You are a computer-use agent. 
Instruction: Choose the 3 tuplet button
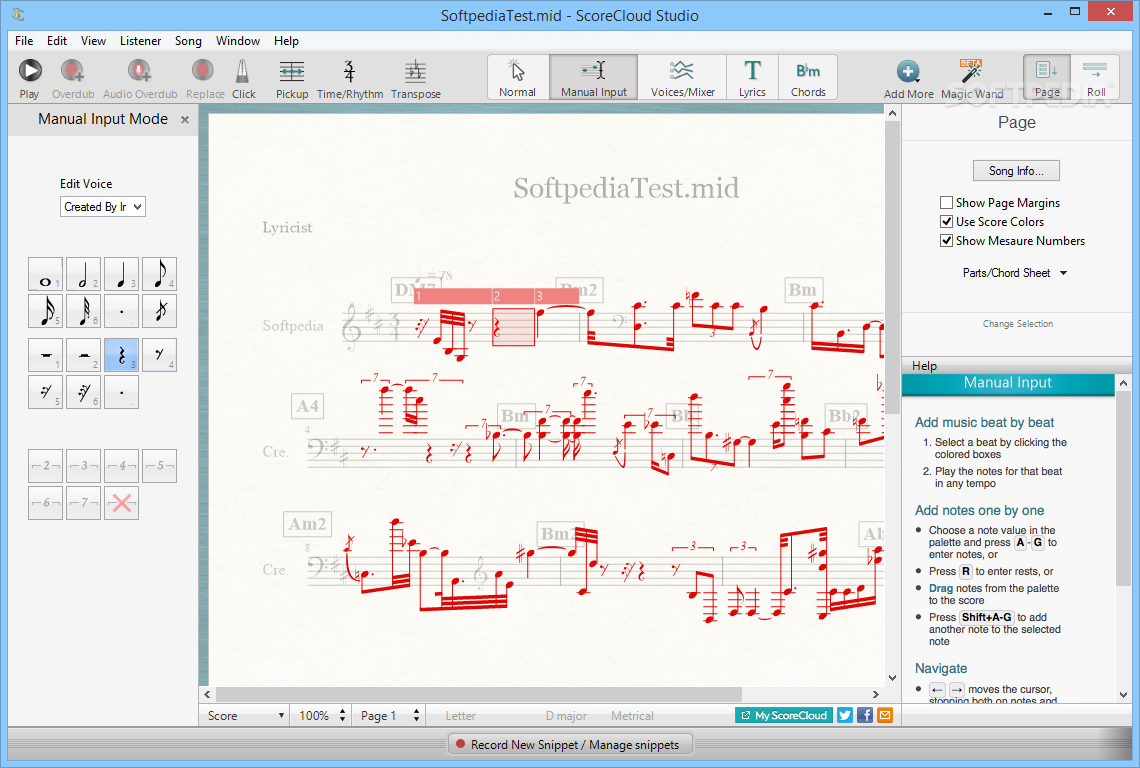tap(84, 466)
